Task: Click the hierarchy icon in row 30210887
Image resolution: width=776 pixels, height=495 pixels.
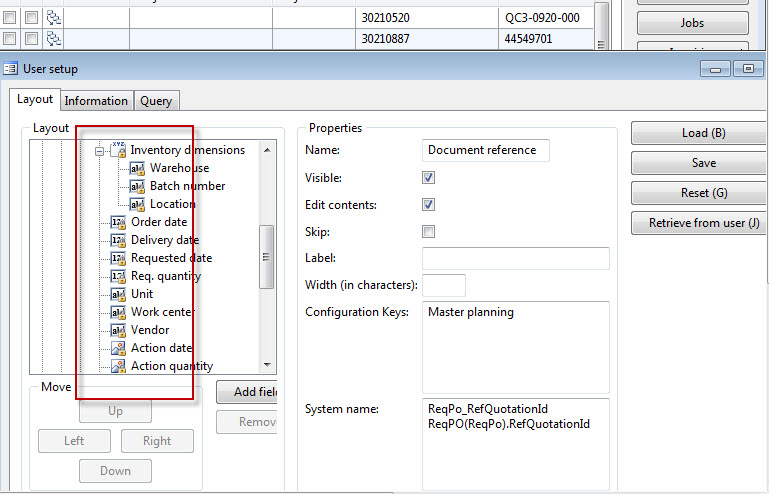Action: coord(53,39)
